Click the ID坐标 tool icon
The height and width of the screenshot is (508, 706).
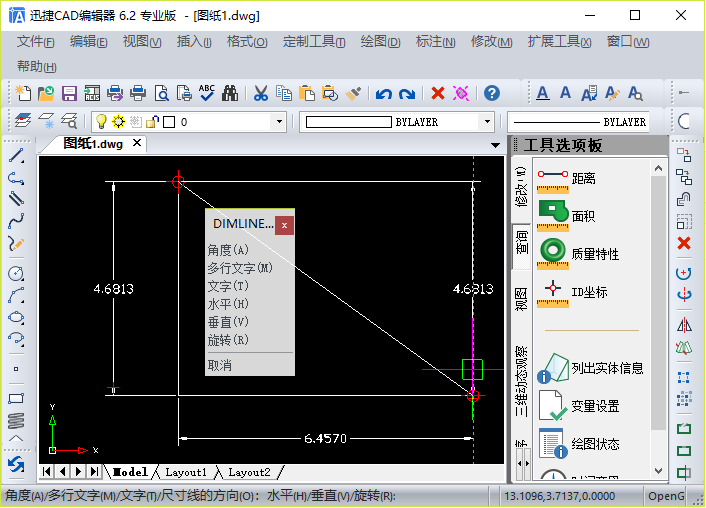[x=553, y=293]
